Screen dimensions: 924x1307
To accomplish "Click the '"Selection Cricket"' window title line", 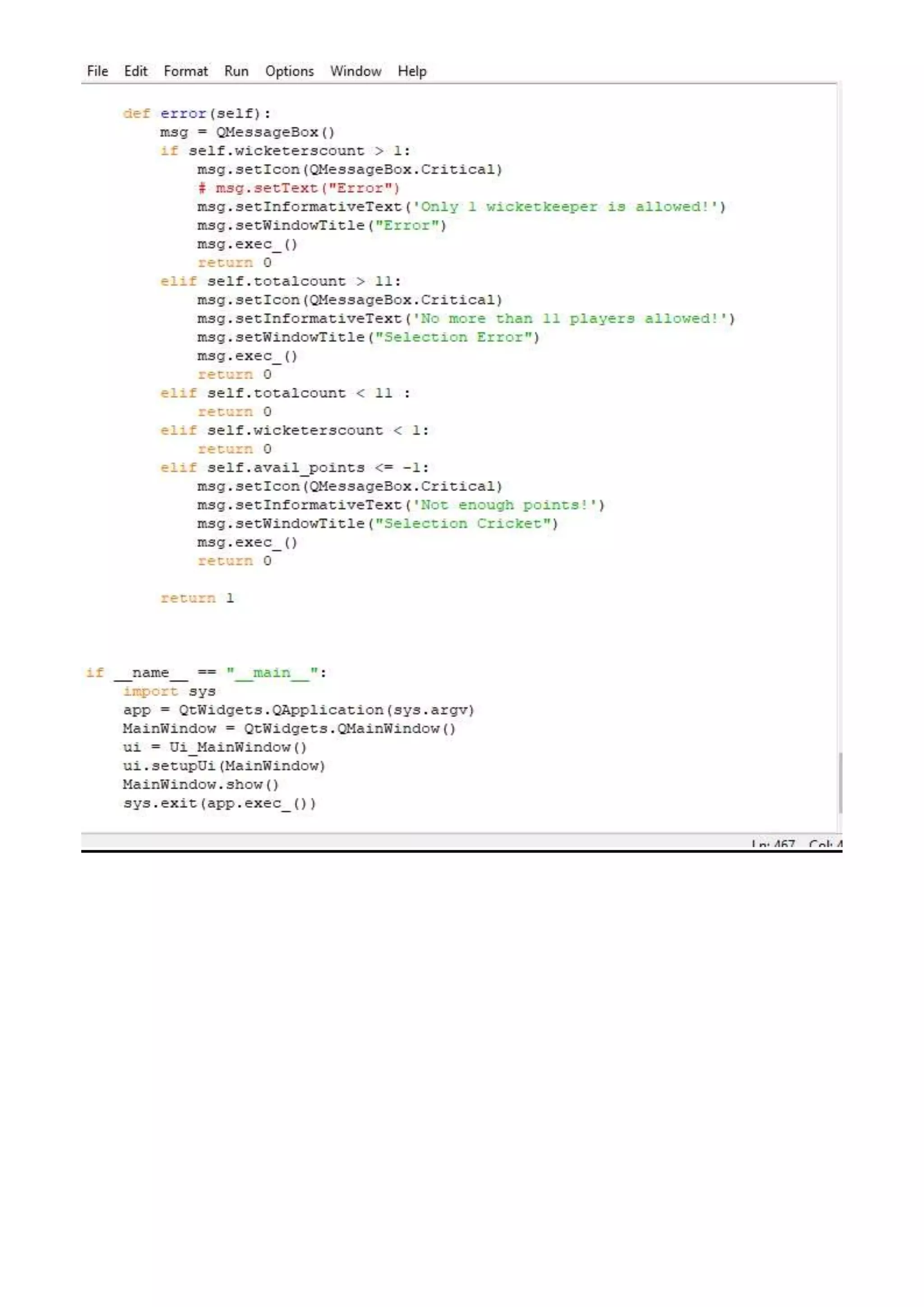I will (378, 524).
